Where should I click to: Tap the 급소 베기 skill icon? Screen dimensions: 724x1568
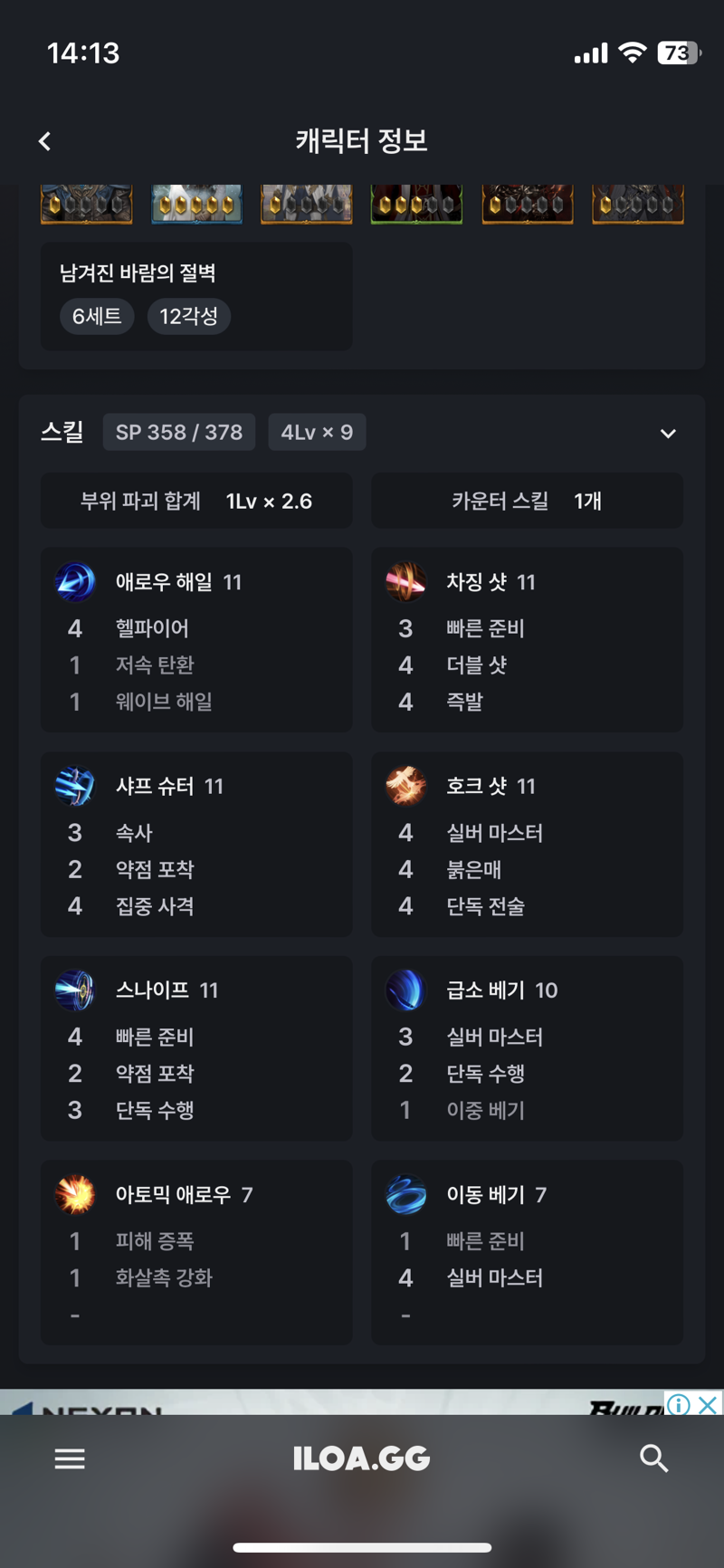click(405, 990)
